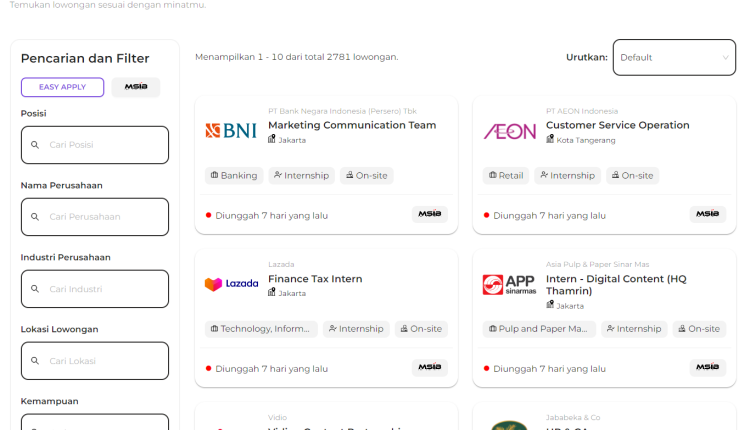
Task: Open Finance Tax Intern job listing
Action: (x=315, y=279)
